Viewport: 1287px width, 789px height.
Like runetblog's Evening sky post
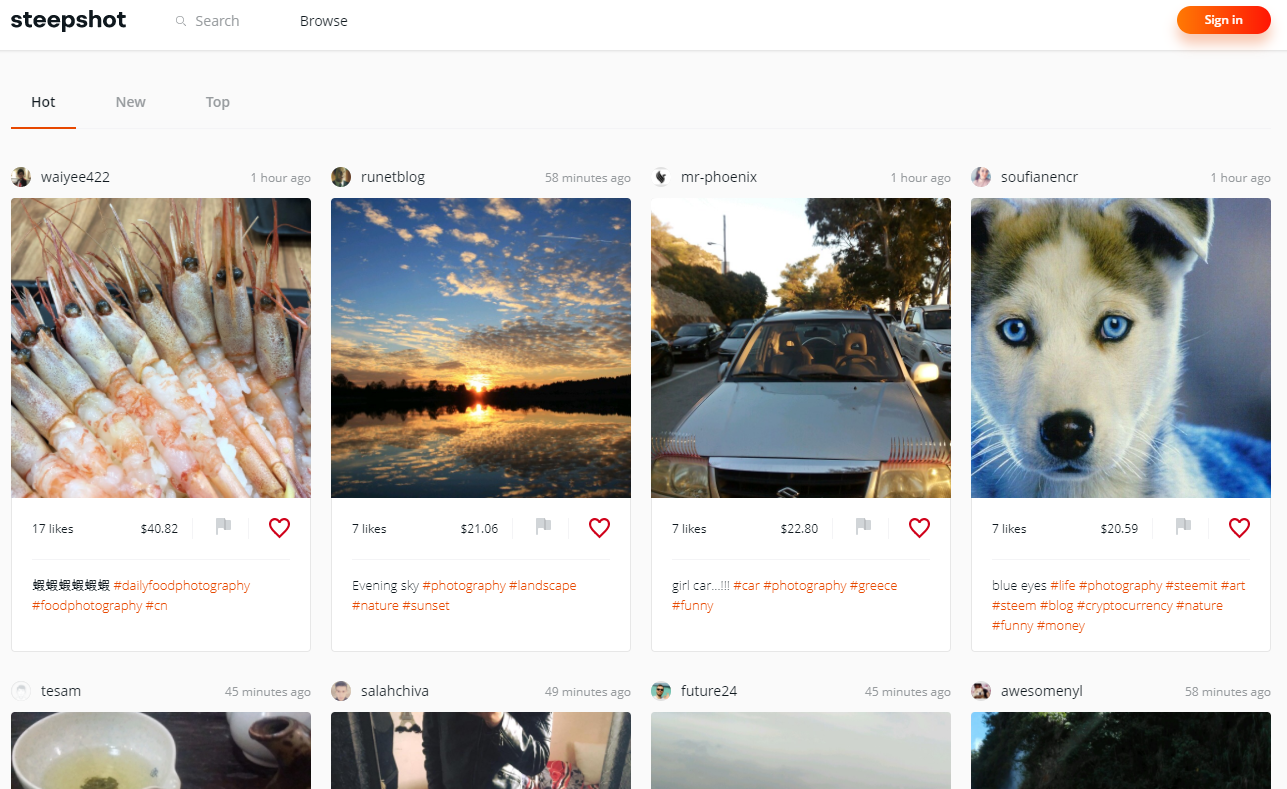(599, 528)
